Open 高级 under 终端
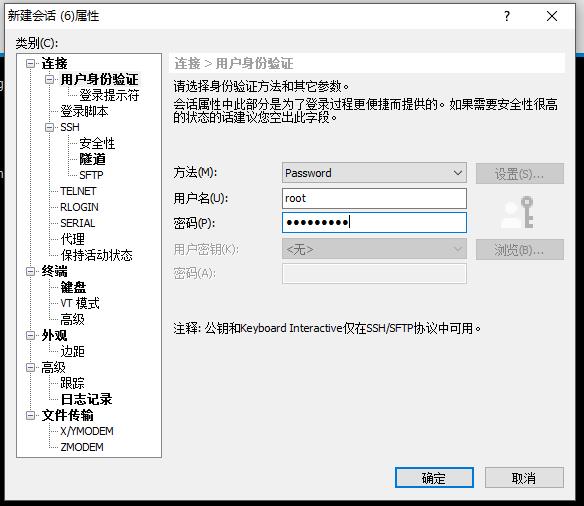The image size is (584, 506). pos(73,319)
